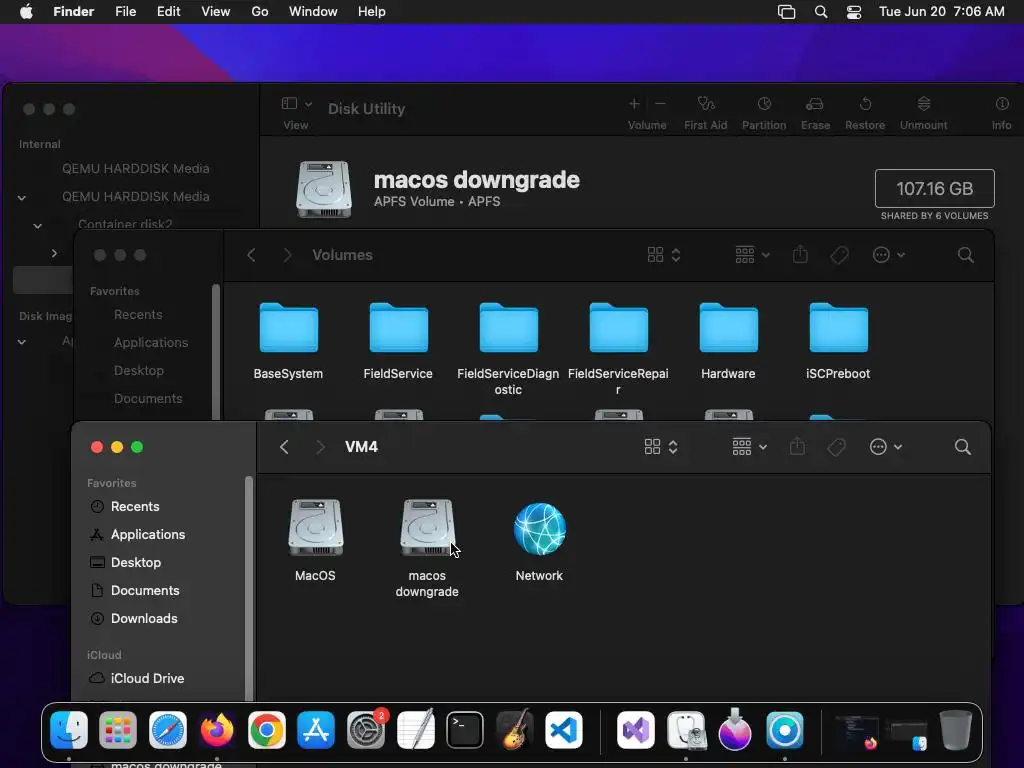Image resolution: width=1024 pixels, height=768 pixels.
Task: Open action ellipsis menu in Volumes window
Action: point(889,255)
